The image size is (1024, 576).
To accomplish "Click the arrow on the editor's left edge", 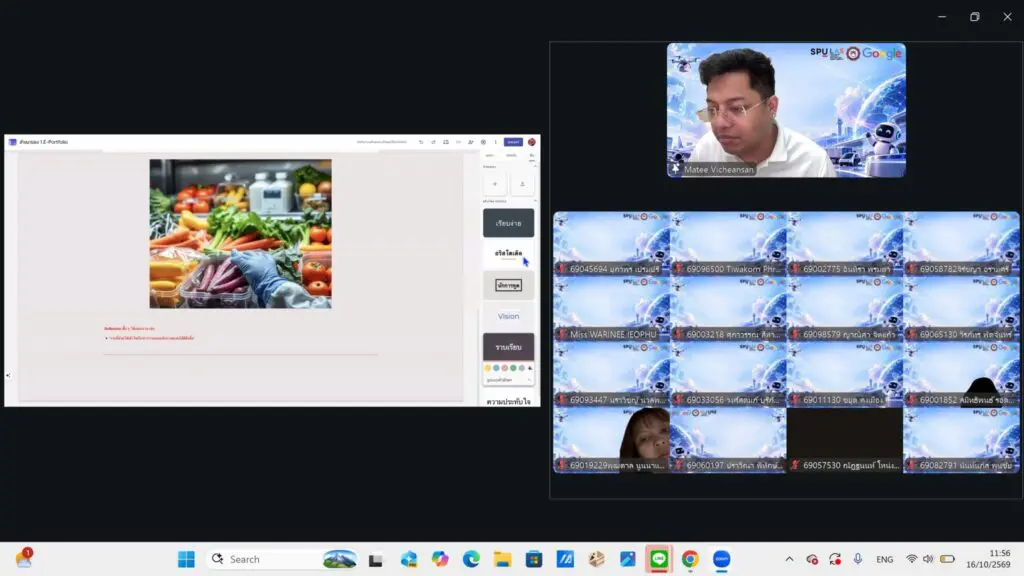I will [x=8, y=375].
